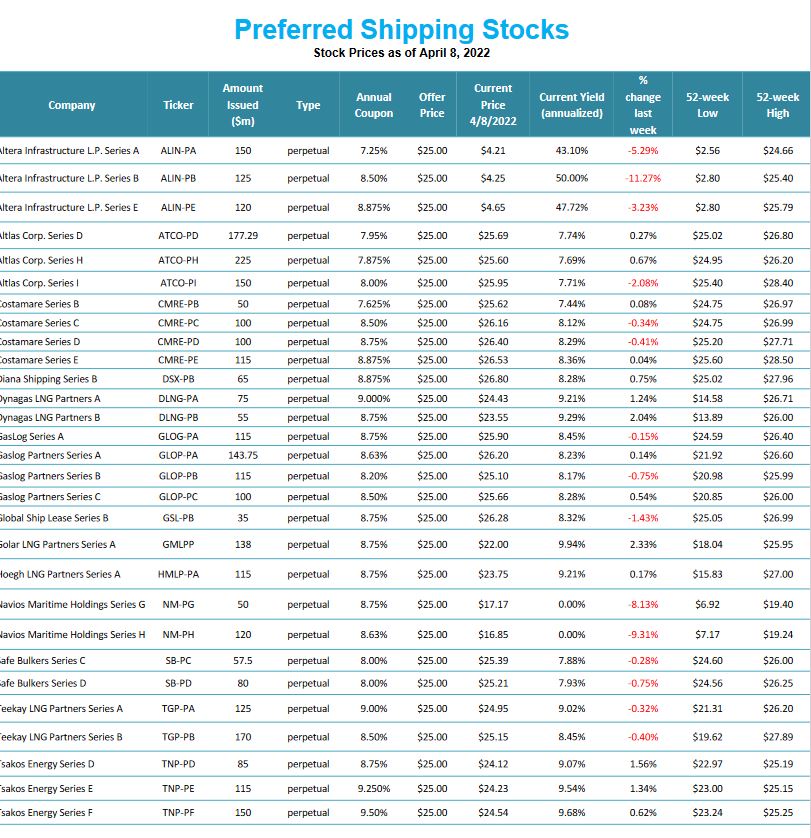This screenshot has width=811, height=838.
Task: Click the GMLPP ticker cell
Action: [x=179, y=545]
